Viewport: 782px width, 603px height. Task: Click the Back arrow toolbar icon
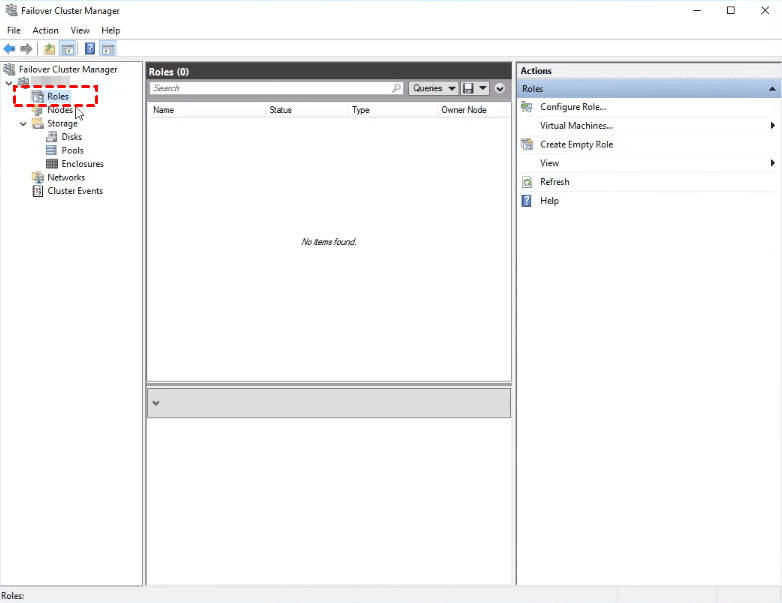coord(9,49)
